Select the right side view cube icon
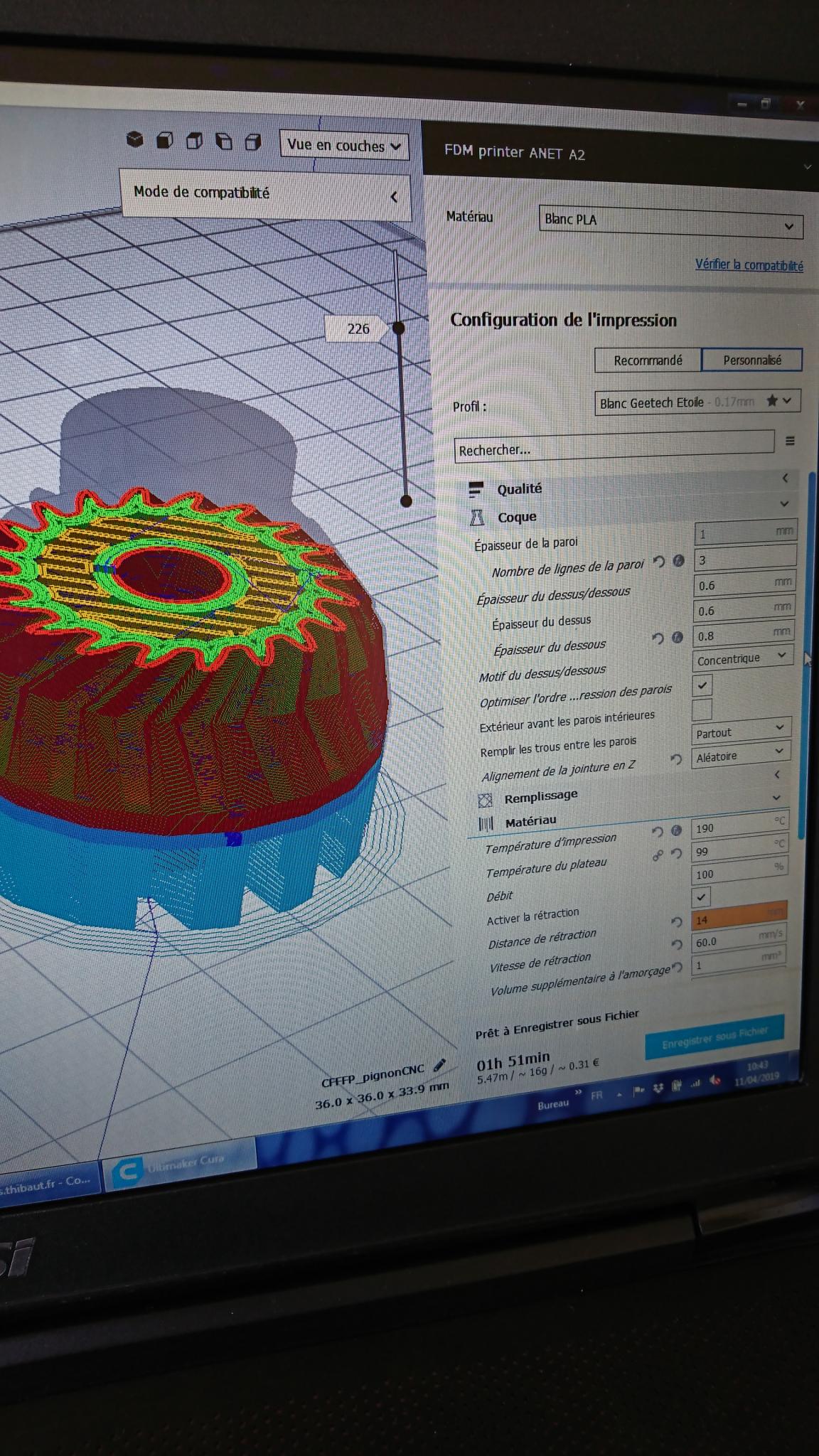Viewport: 819px width, 1456px height. point(252,142)
